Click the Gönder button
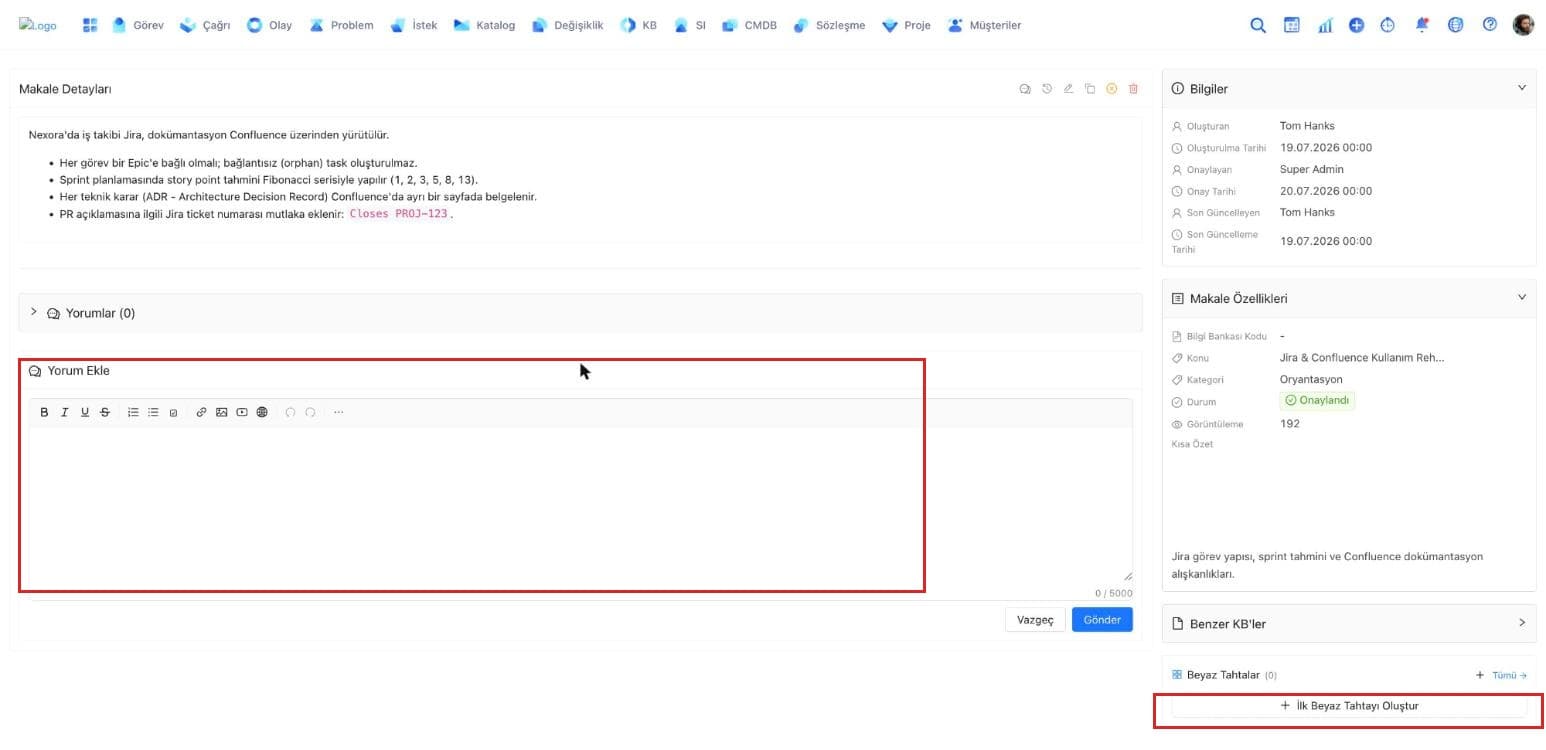 (1102, 620)
